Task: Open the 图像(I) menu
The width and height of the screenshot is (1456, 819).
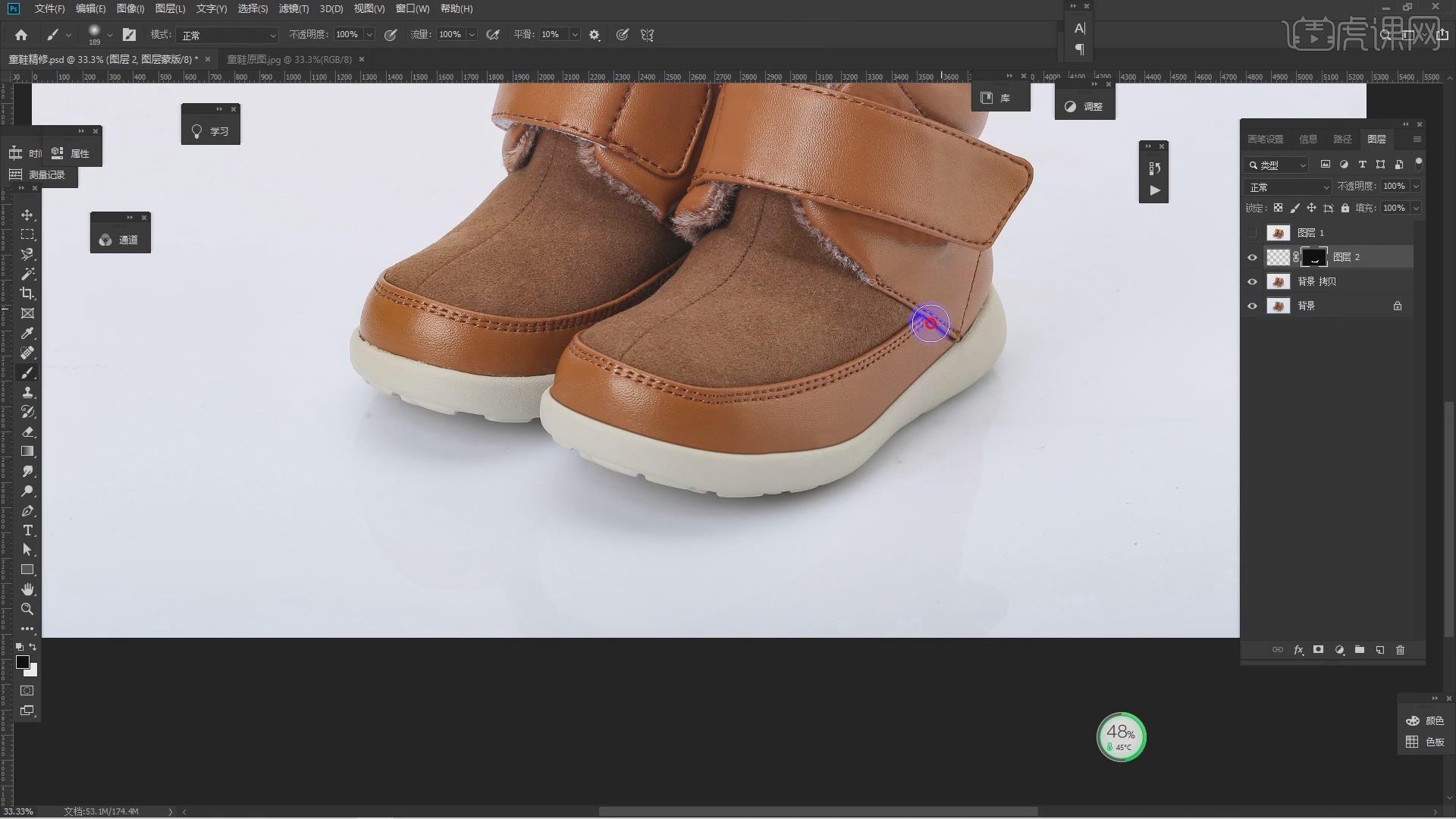Action: click(x=130, y=8)
